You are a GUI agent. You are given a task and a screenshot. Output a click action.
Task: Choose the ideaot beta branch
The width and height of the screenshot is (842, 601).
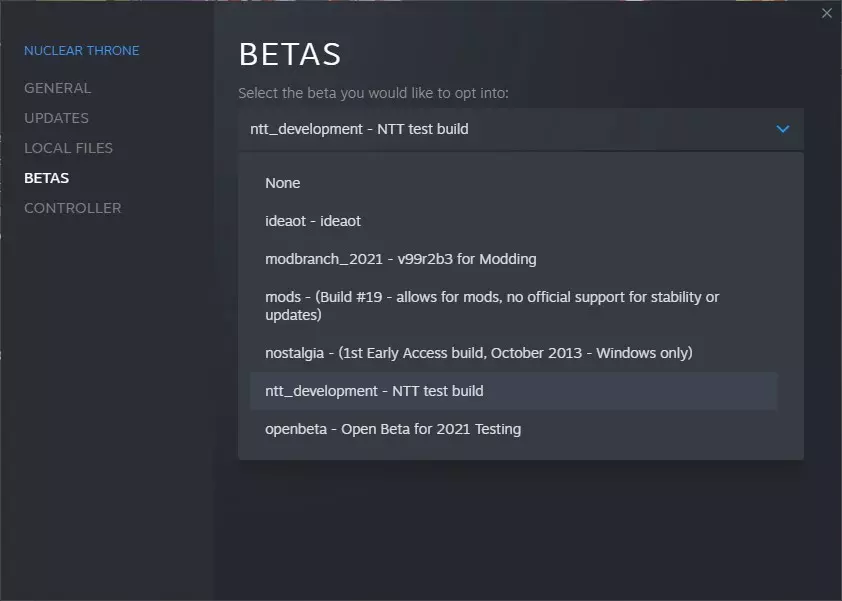tap(313, 221)
